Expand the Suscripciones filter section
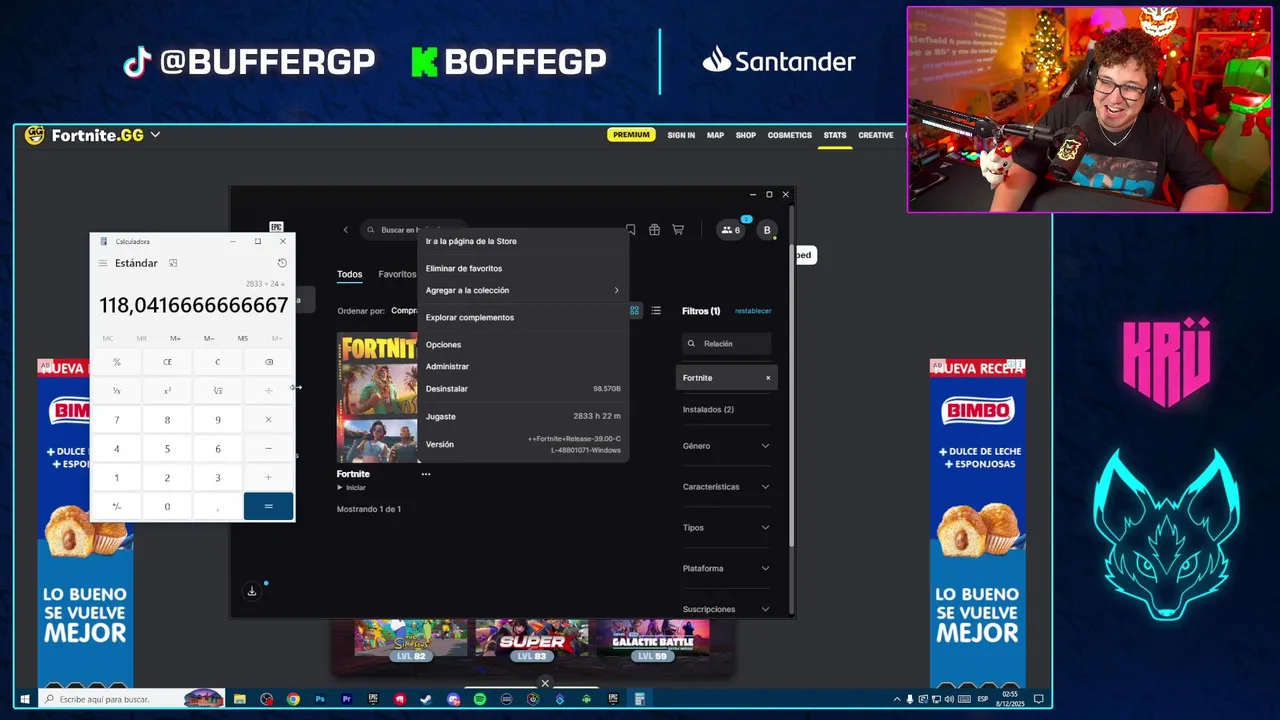The image size is (1280, 720). pyautogui.click(x=726, y=609)
